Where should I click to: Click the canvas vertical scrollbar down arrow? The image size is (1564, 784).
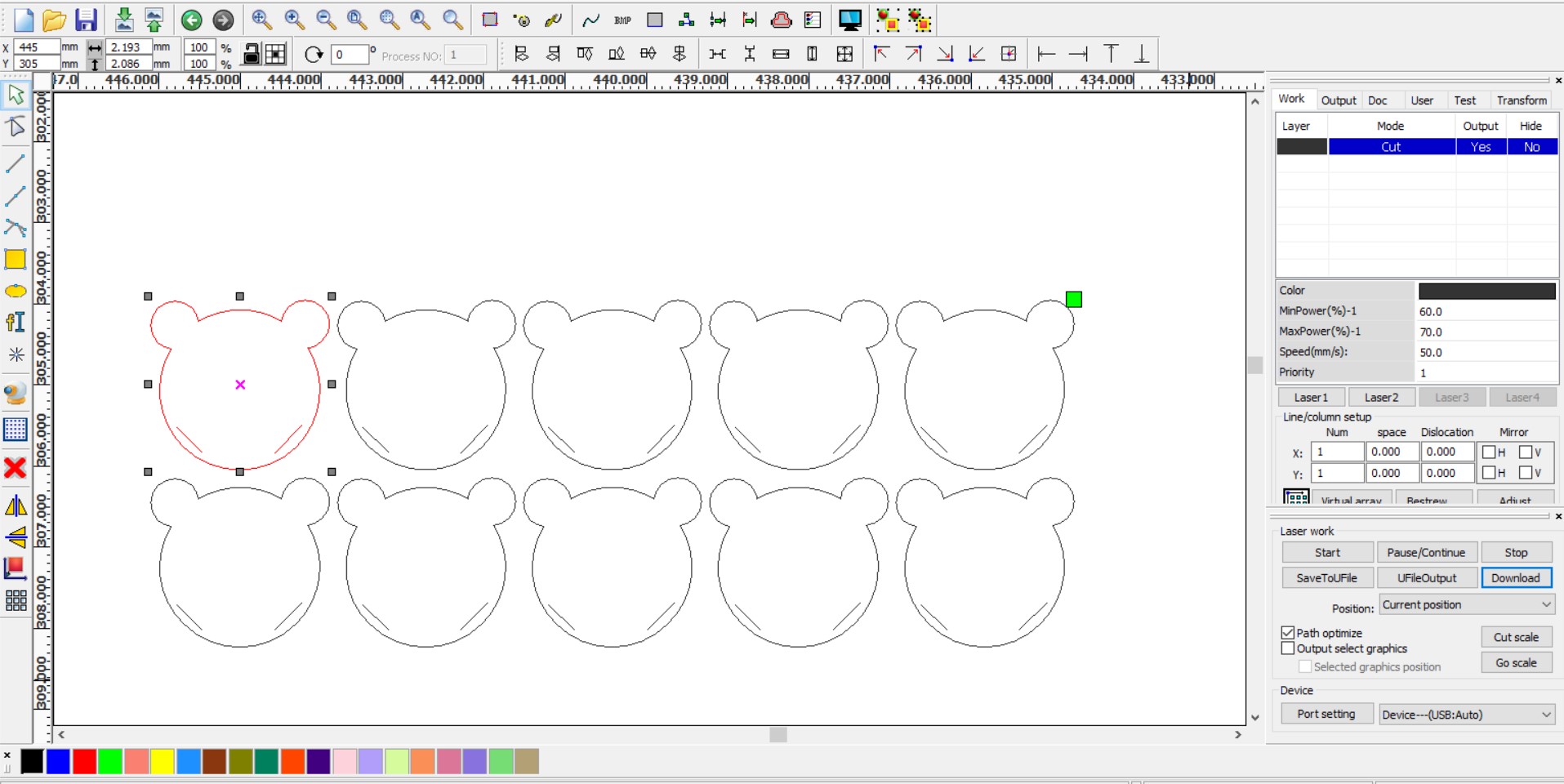(x=1255, y=718)
